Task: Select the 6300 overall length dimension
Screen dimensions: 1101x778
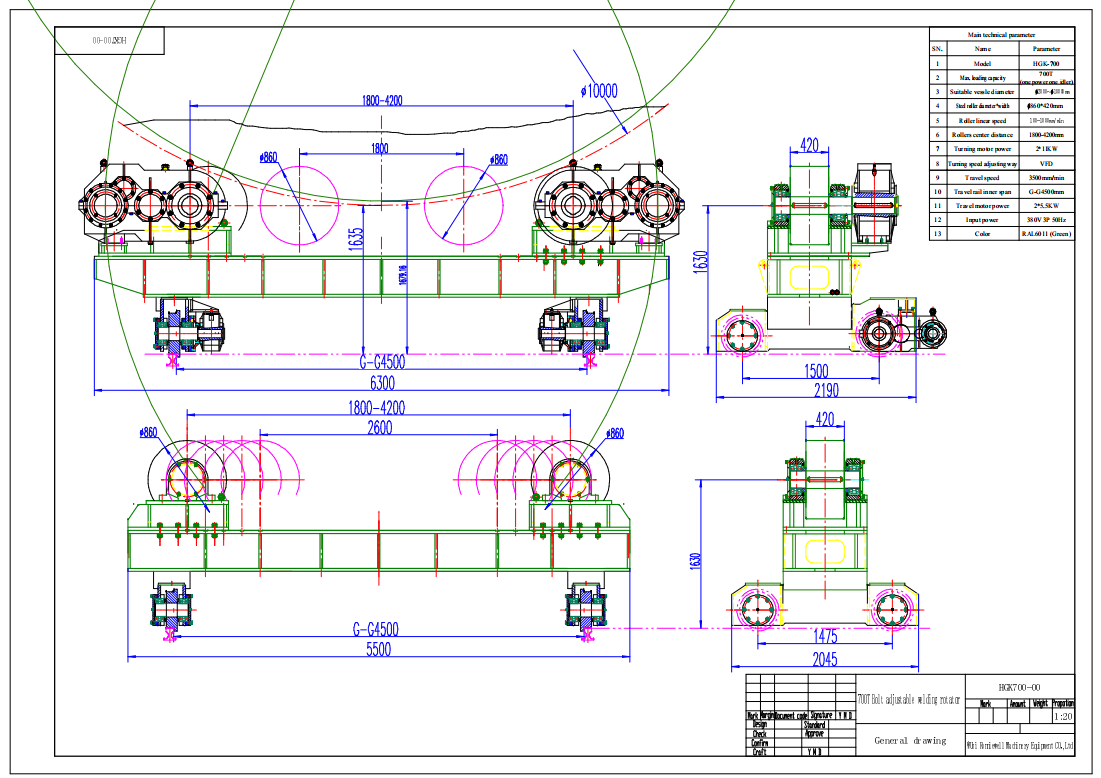Action: click(382, 382)
